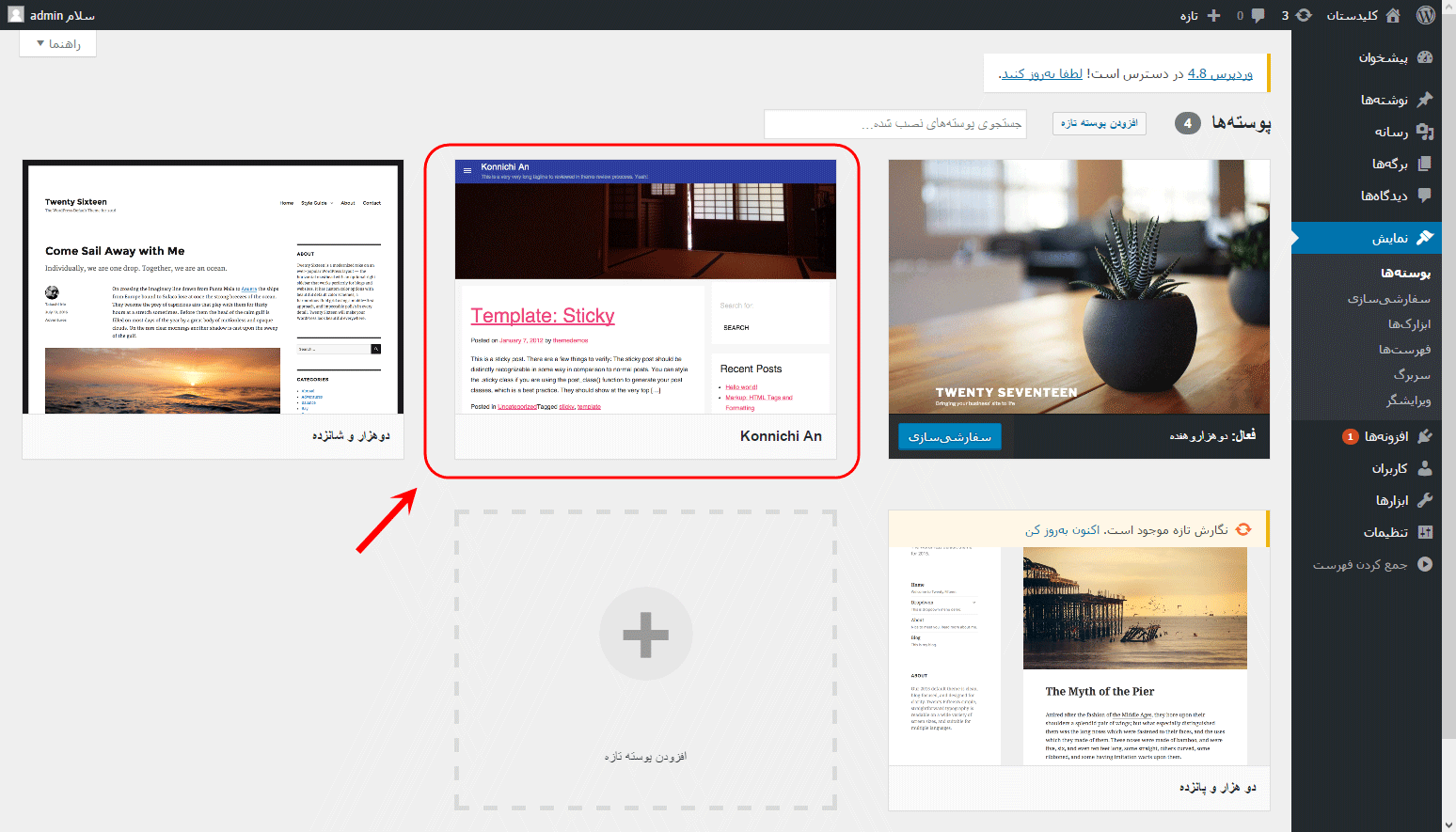Click the comment icon for دیدگاه‌ها
Viewport: 1456px width, 832px height.
tap(1425, 196)
